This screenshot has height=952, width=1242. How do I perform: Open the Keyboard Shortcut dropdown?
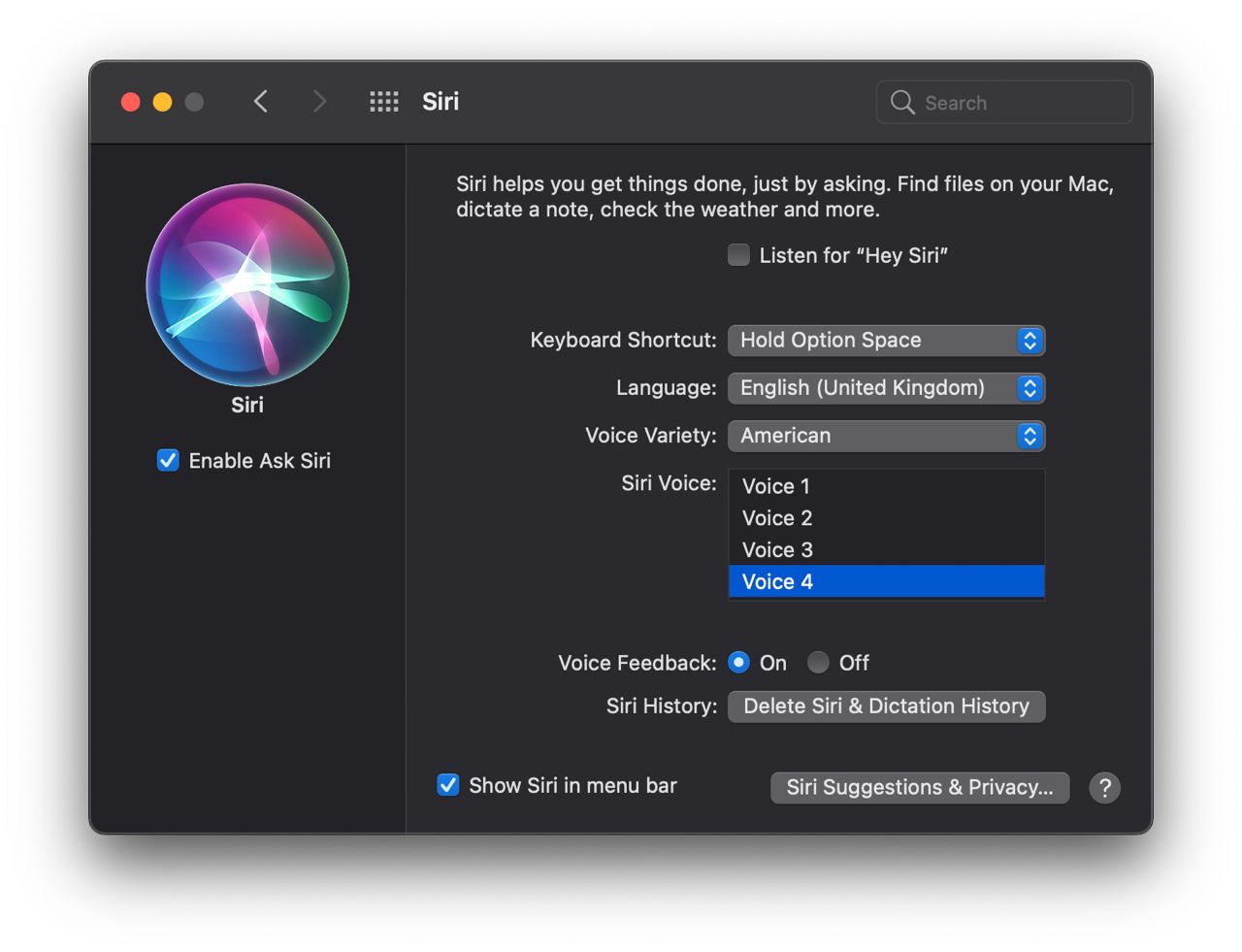pyautogui.click(x=886, y=341)
